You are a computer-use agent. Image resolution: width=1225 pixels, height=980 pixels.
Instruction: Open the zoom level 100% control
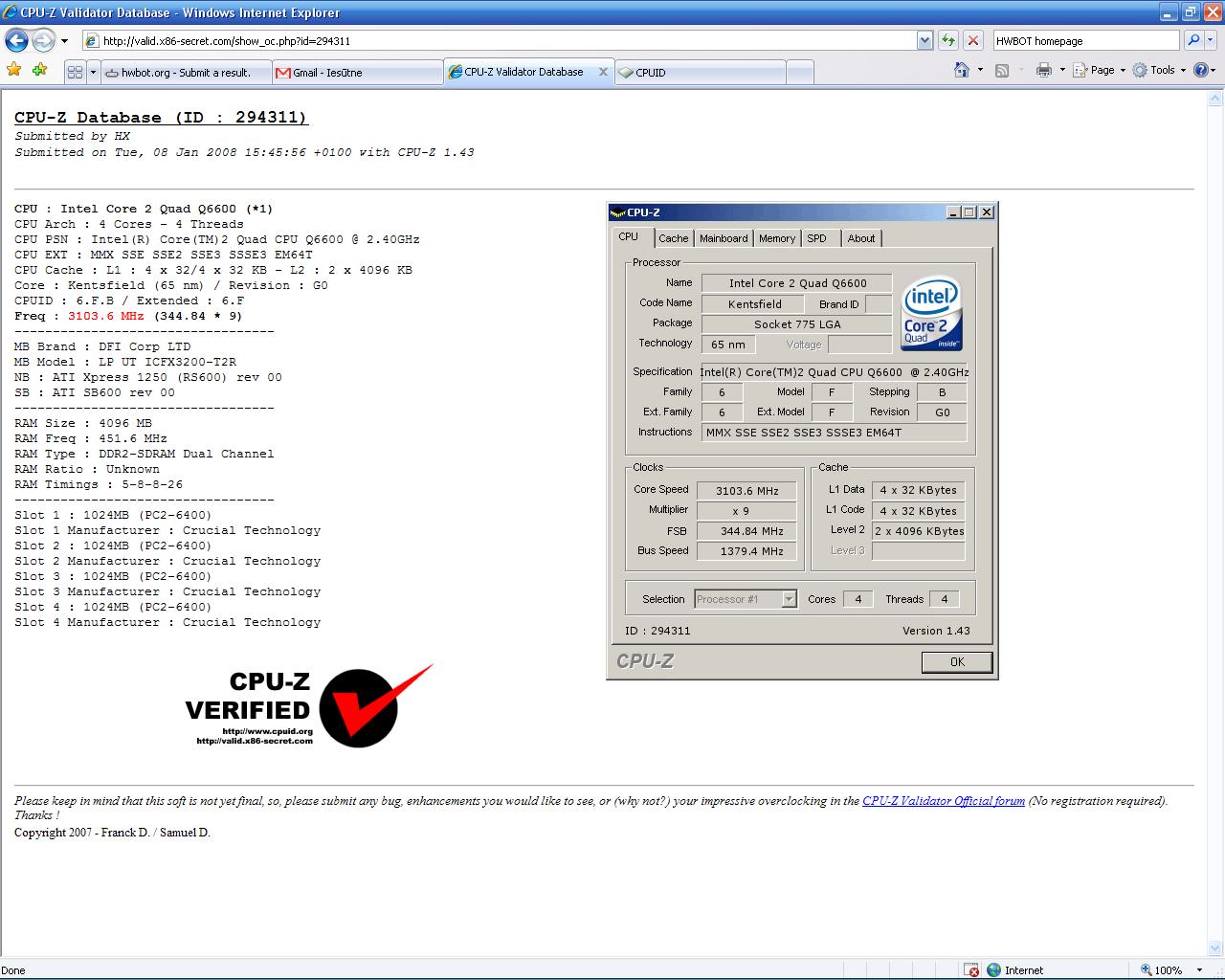[x=1161, y=969]
